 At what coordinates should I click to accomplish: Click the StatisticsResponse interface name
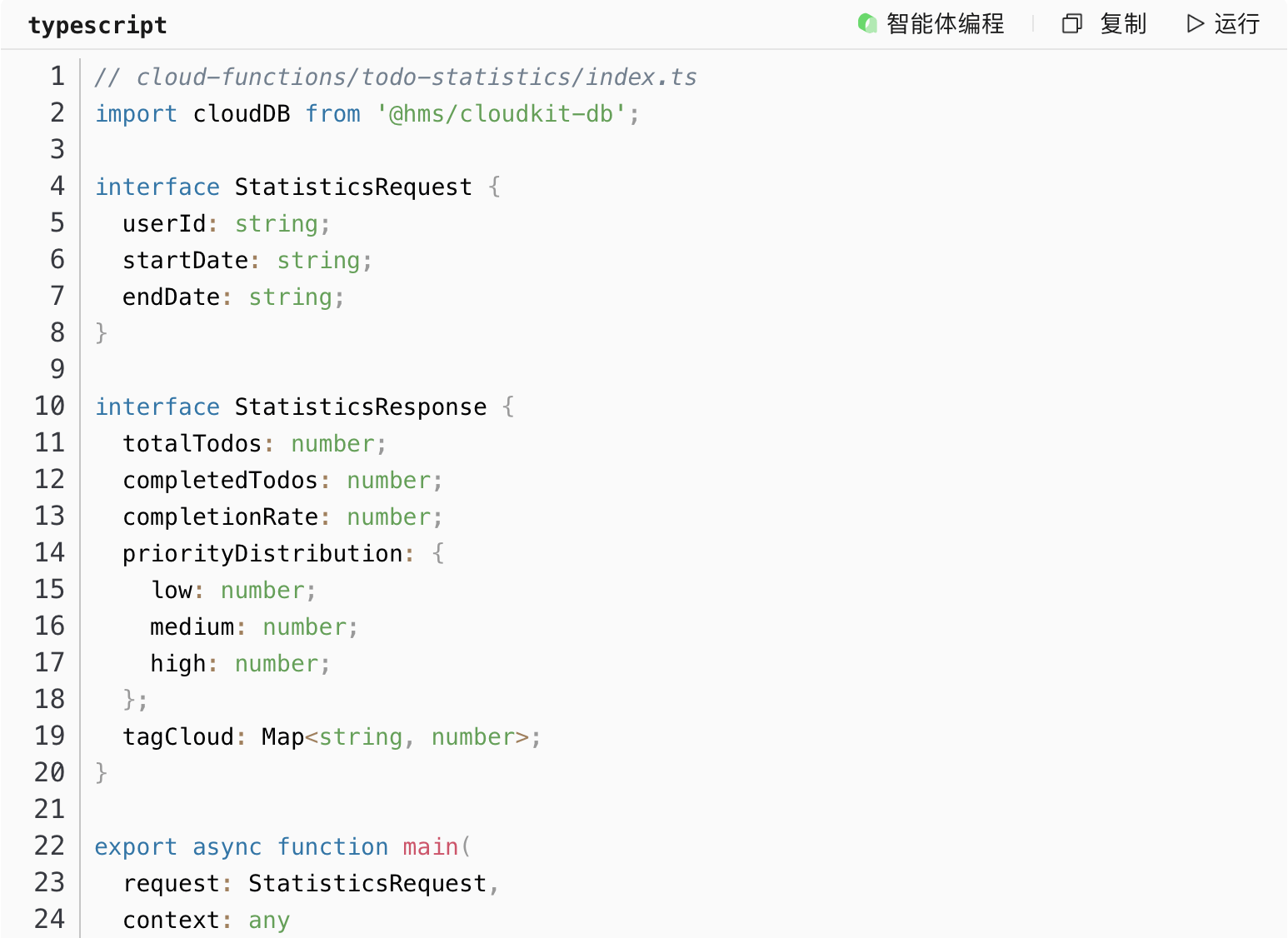[x=360, y=407]
